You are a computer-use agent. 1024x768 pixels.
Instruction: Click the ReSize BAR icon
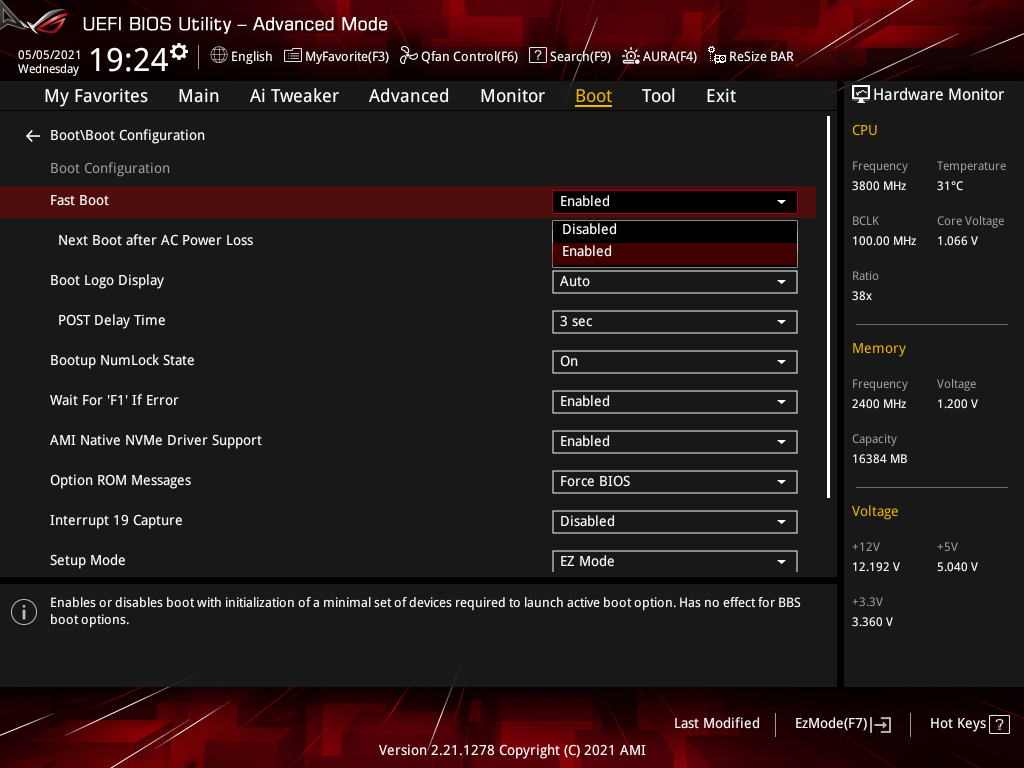click(x=716, y=56)
